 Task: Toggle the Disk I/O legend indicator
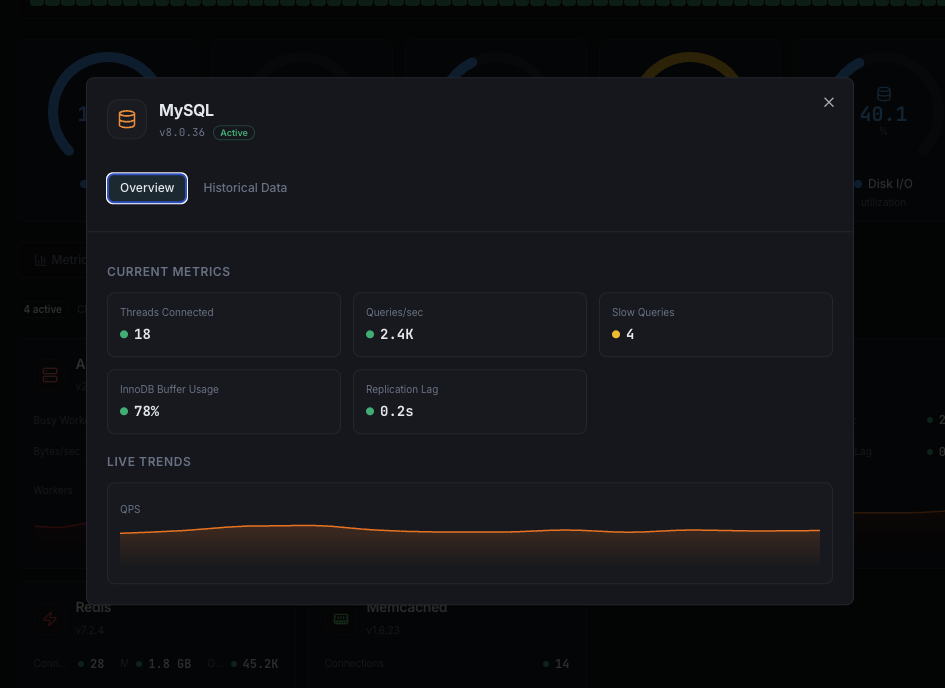859,184
